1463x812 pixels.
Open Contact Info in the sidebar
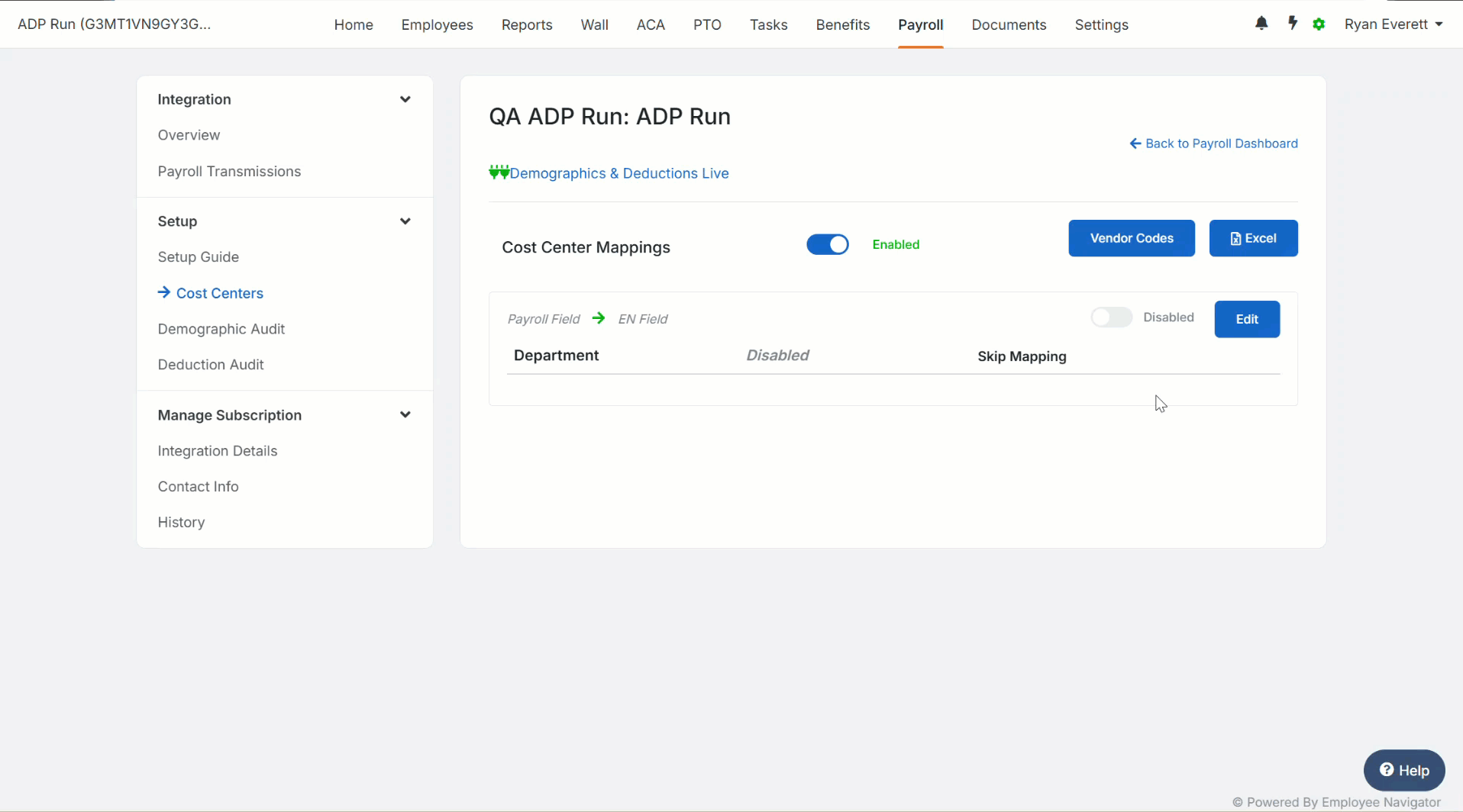(x=199, y=487)
